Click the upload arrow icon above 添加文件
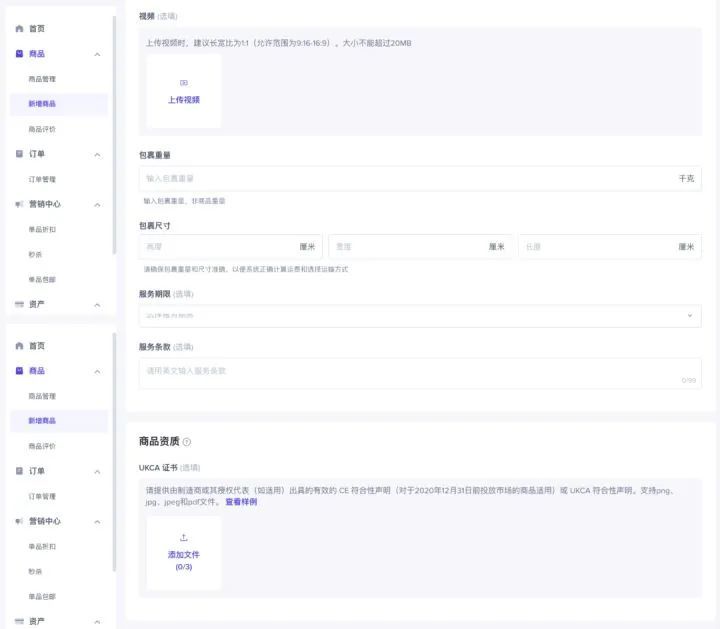Image resolution: width=720 pixels, height=629 pixels. coord(184,537)
